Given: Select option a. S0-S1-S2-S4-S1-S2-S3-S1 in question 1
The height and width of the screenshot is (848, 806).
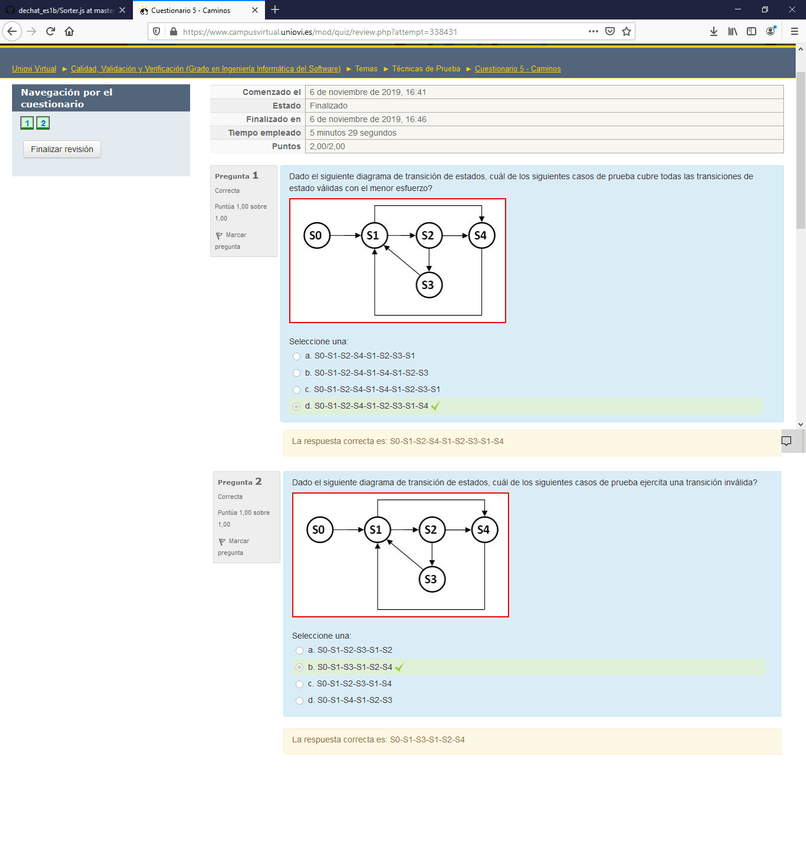Looking at the screenshot, I should [x=295, y=356].
